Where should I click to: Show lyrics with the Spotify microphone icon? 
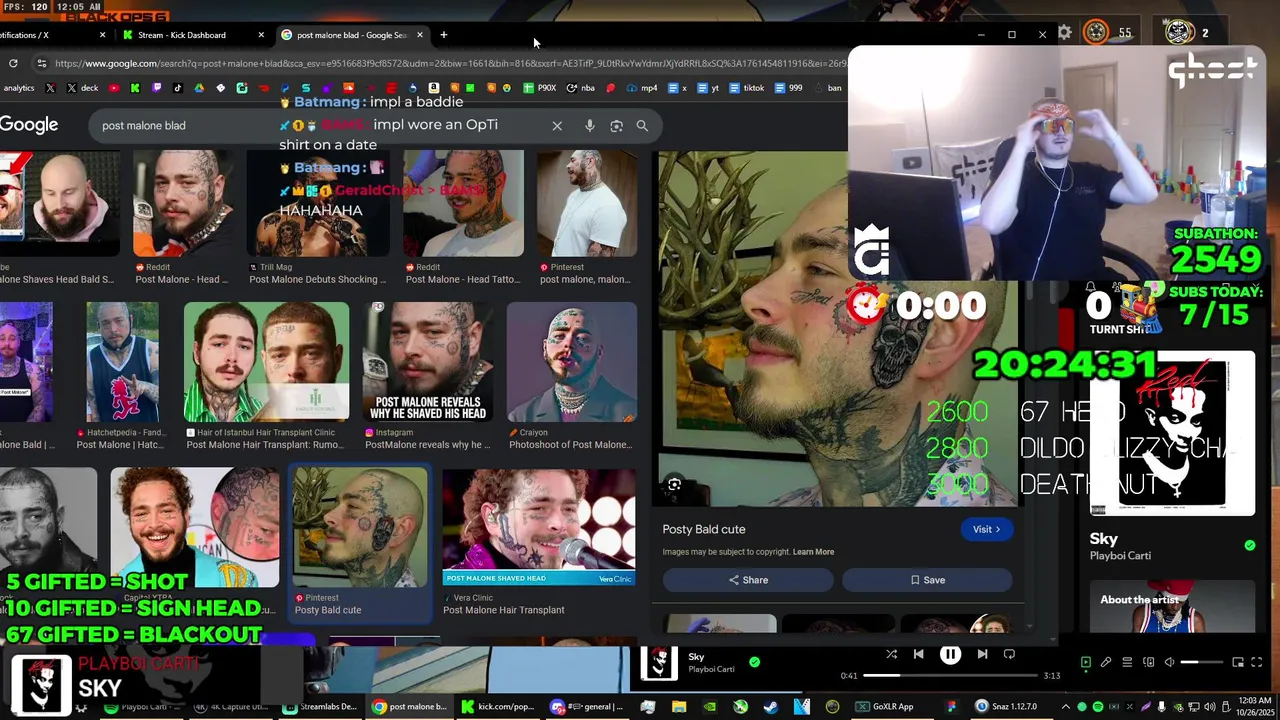point(1106,662)
